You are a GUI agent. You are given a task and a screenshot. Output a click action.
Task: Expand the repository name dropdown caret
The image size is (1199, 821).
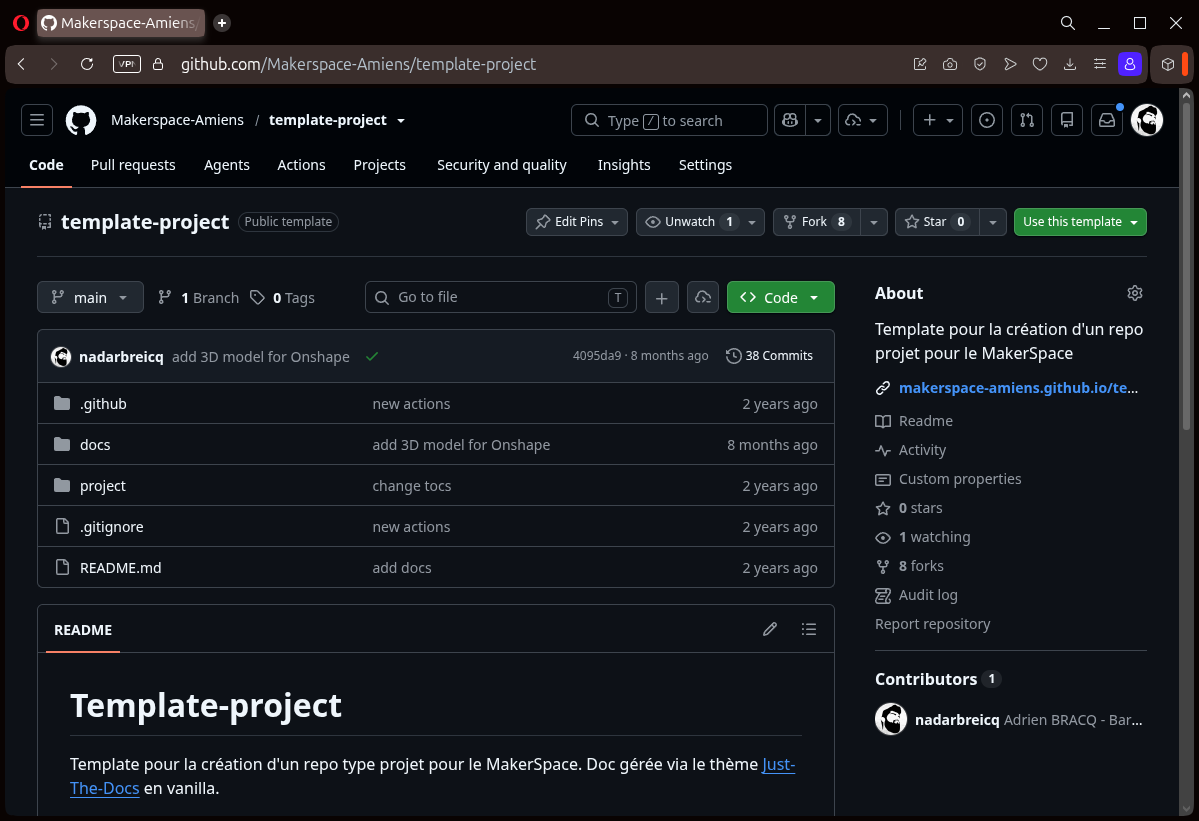click(401, 121)
